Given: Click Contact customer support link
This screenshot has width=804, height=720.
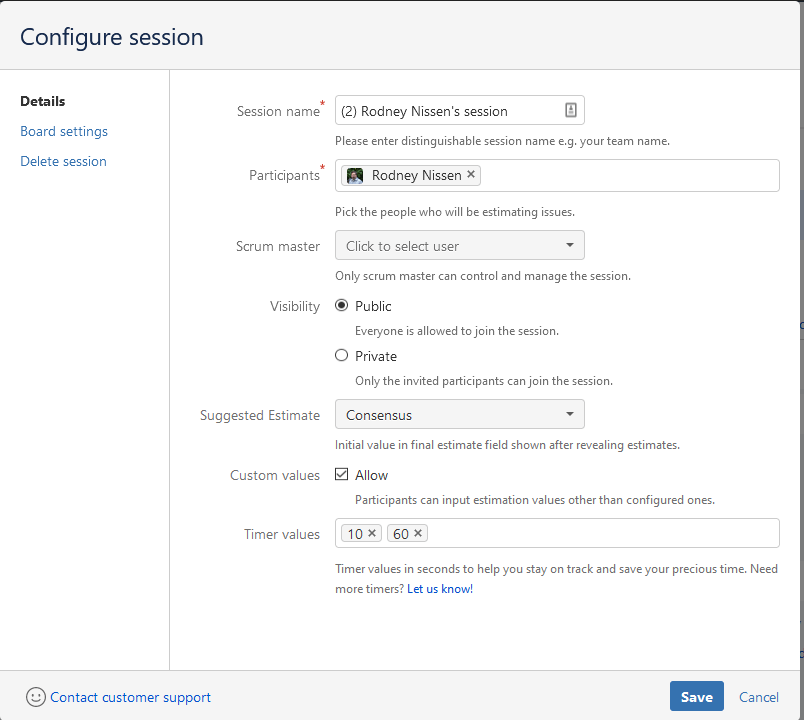Looking at the screenshot, I should [130, 697].
